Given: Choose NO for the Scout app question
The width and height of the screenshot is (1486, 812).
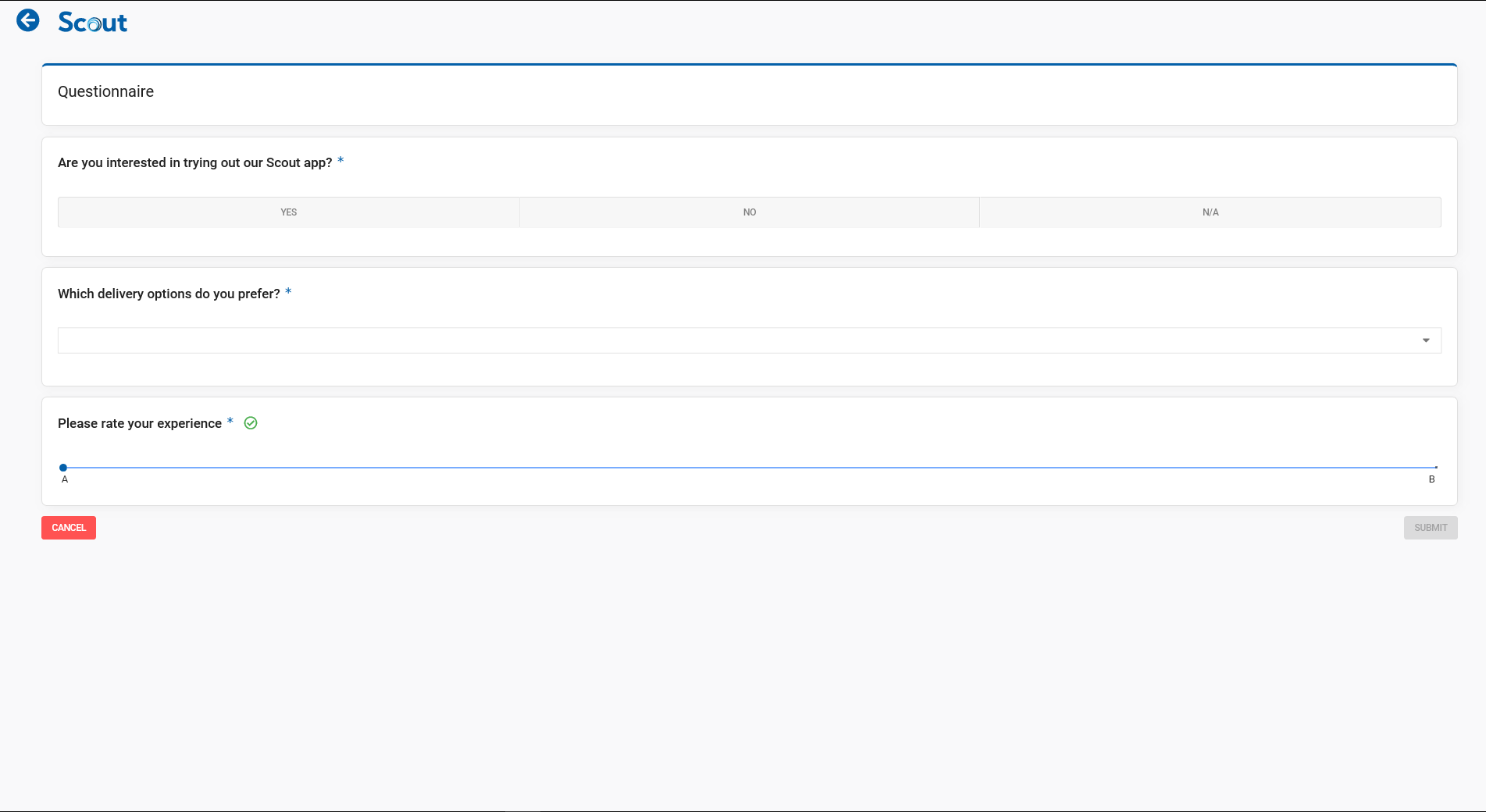Looking at the screenshot, I should 750,212.
